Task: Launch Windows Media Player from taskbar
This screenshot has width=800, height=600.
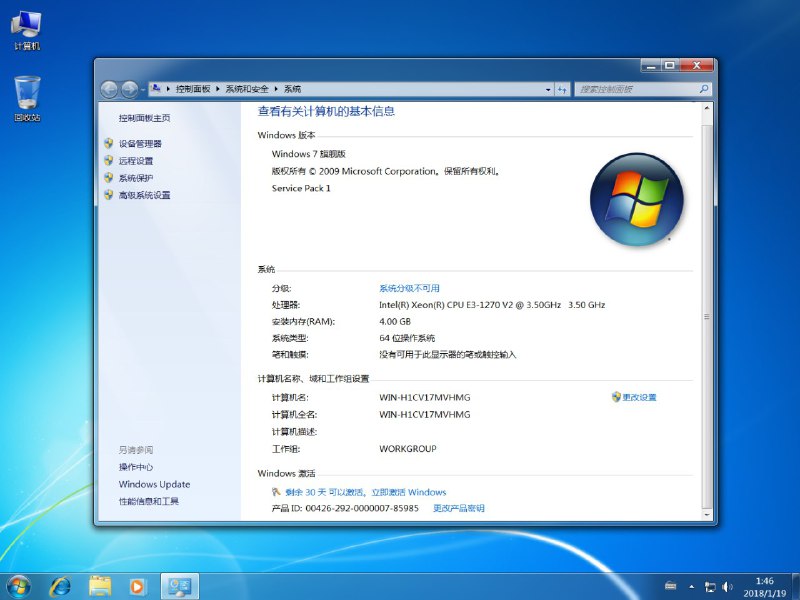Action: coord(137,586)
